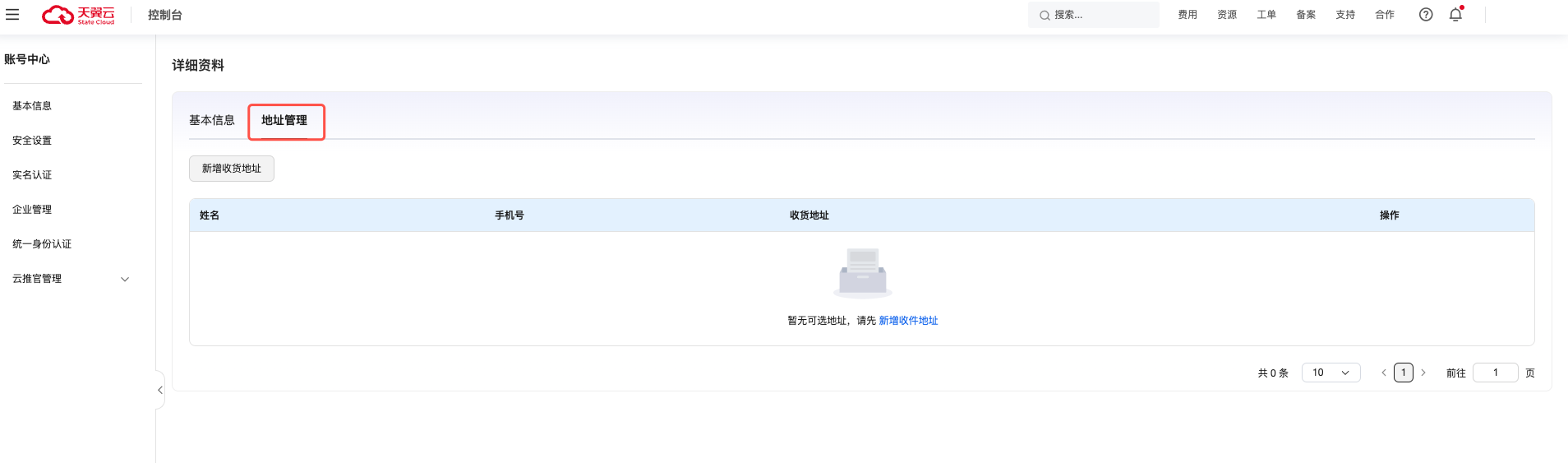The height and width of the screenshot is (463, 1568).
Task: Collapse the left sidebar with arrow handle
Action: [160, 390]
